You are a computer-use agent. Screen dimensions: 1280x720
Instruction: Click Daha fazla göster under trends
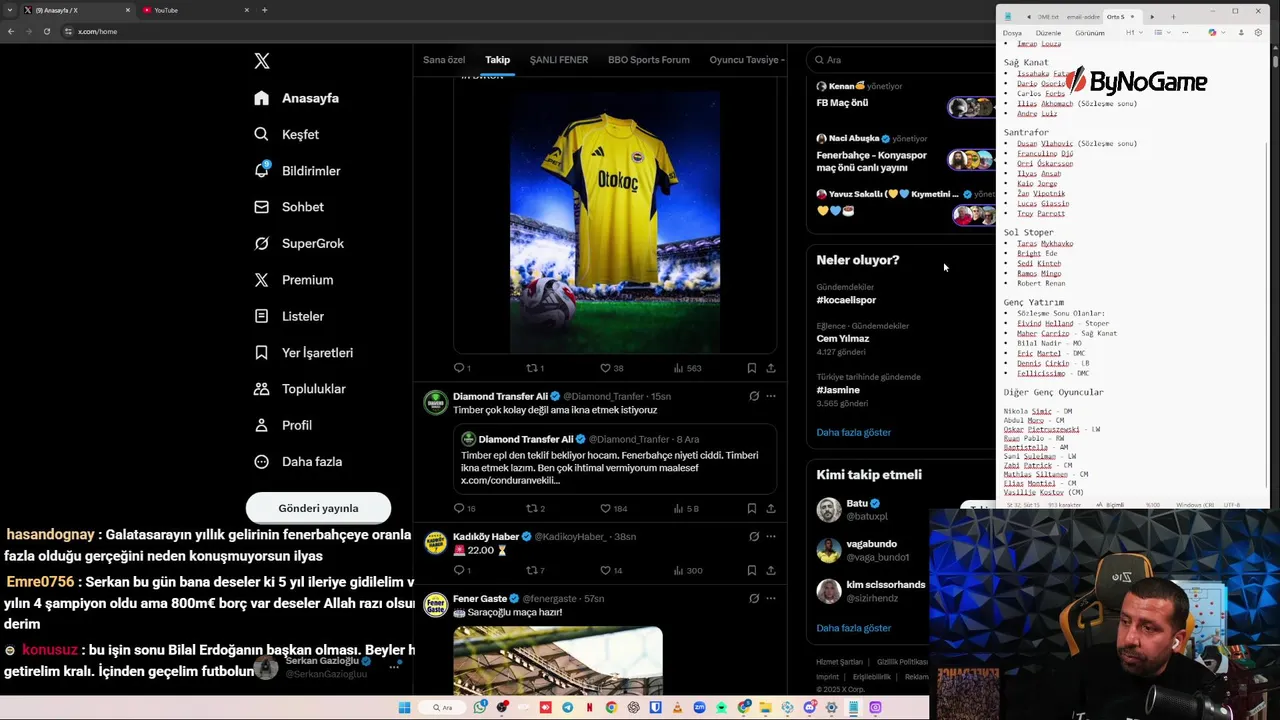pos(853,432)
